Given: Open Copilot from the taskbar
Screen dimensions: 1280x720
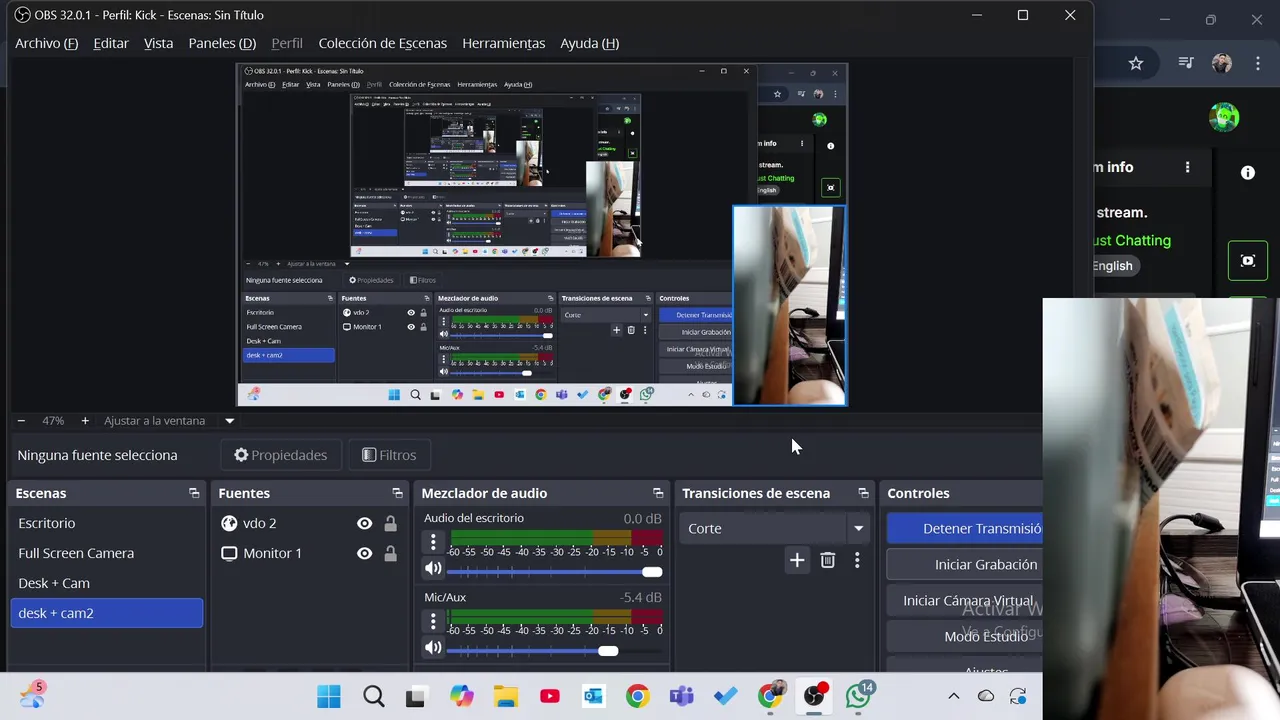Looking at the screenshot, I should pos(461,697).
